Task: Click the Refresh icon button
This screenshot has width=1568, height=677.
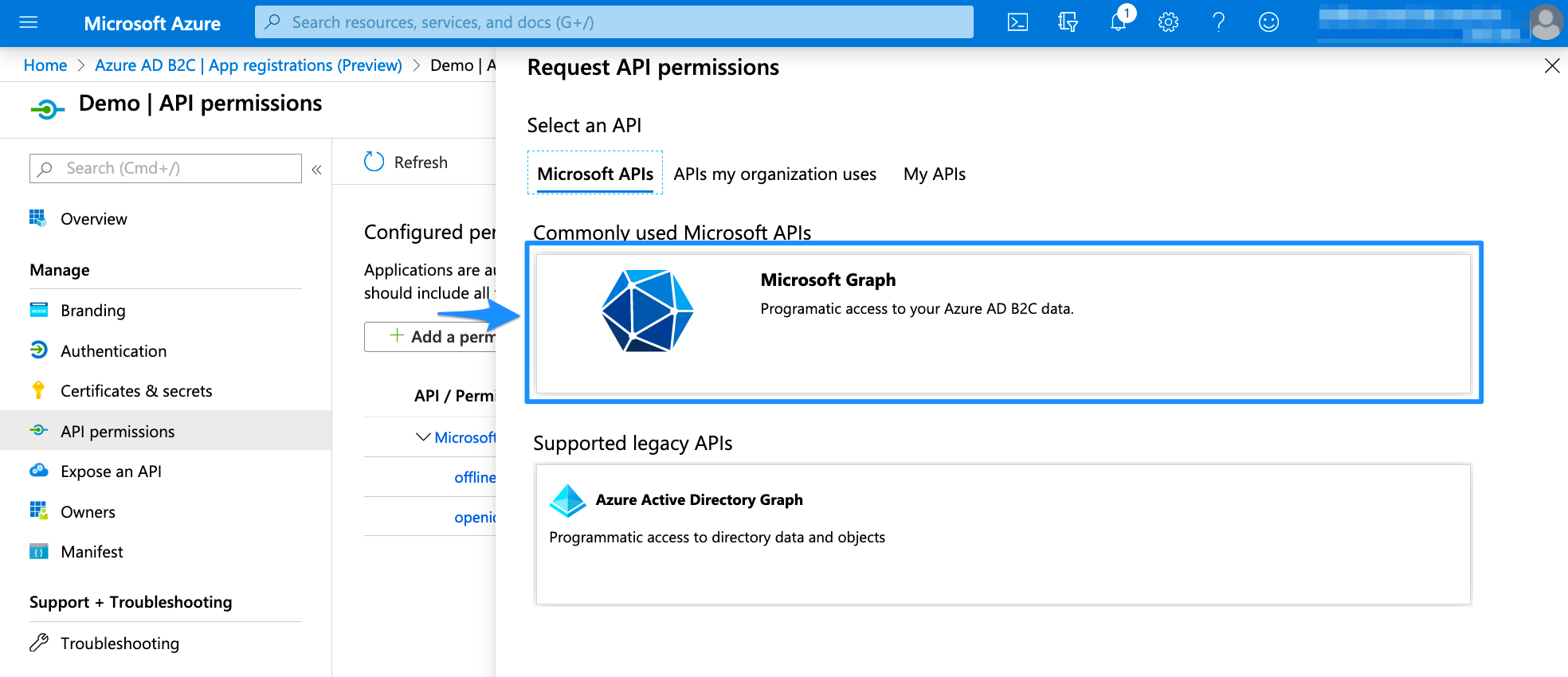Action: click(x=374, y=162)
